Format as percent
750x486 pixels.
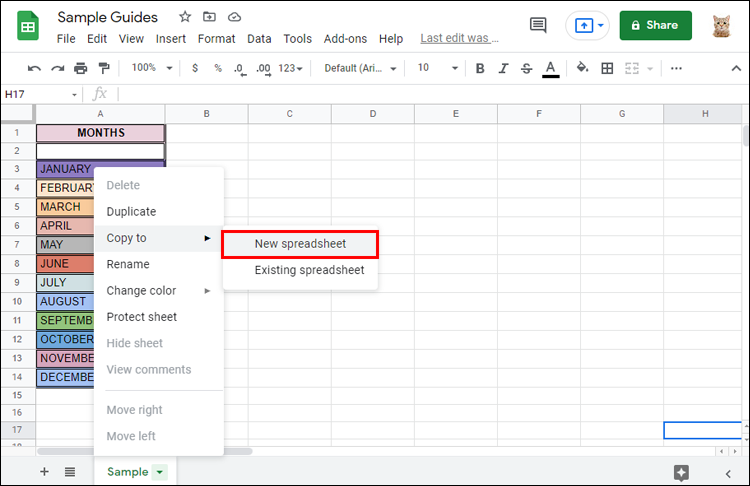218,68
